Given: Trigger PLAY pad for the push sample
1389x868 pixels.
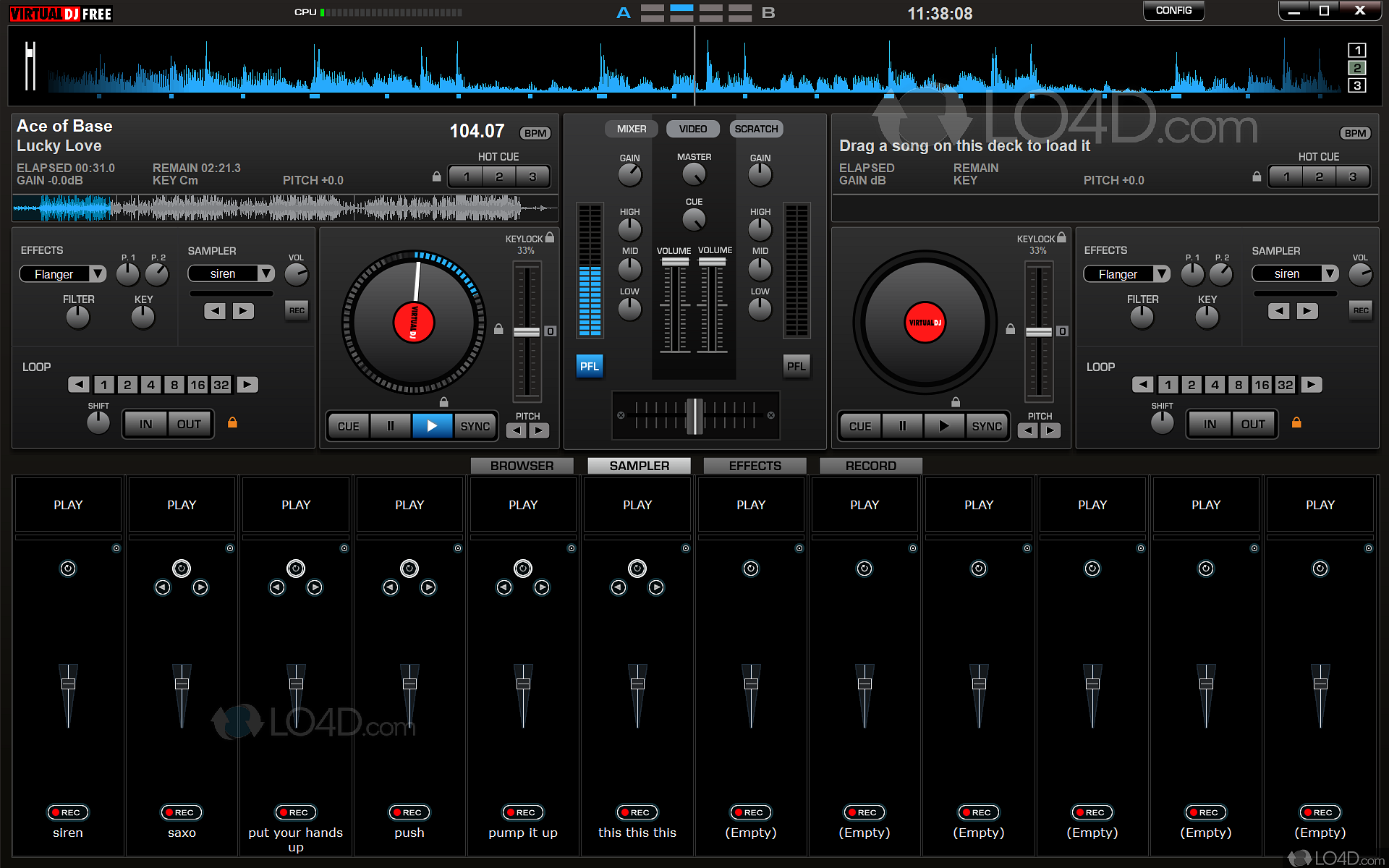Looking at the screenshot, I should point(409,505).
